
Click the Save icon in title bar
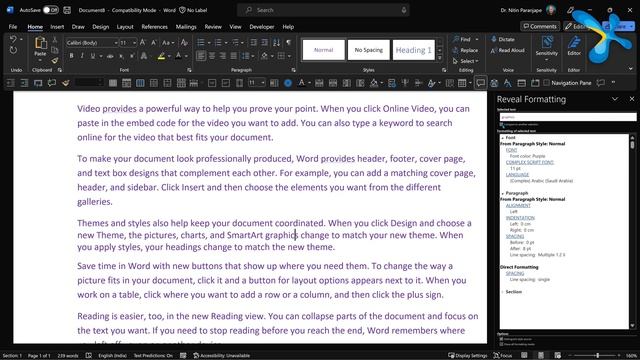67,10
